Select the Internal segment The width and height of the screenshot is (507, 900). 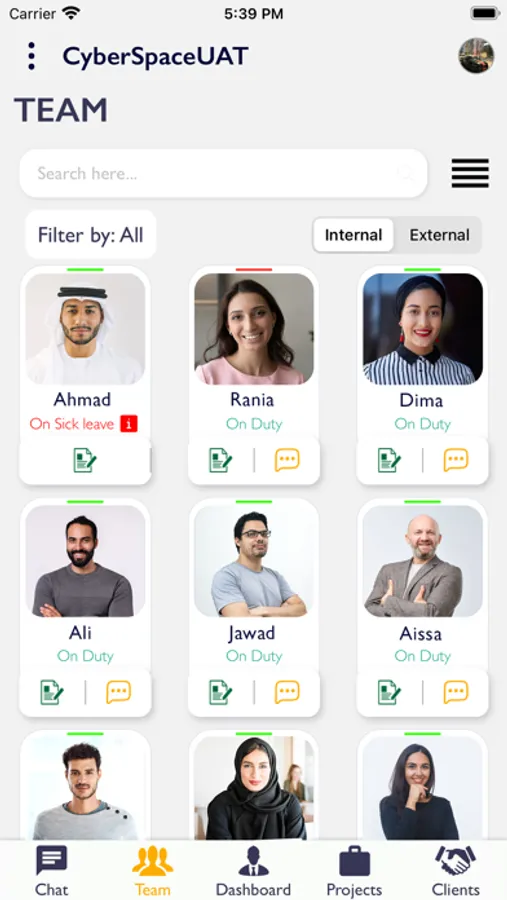[353, 235]
